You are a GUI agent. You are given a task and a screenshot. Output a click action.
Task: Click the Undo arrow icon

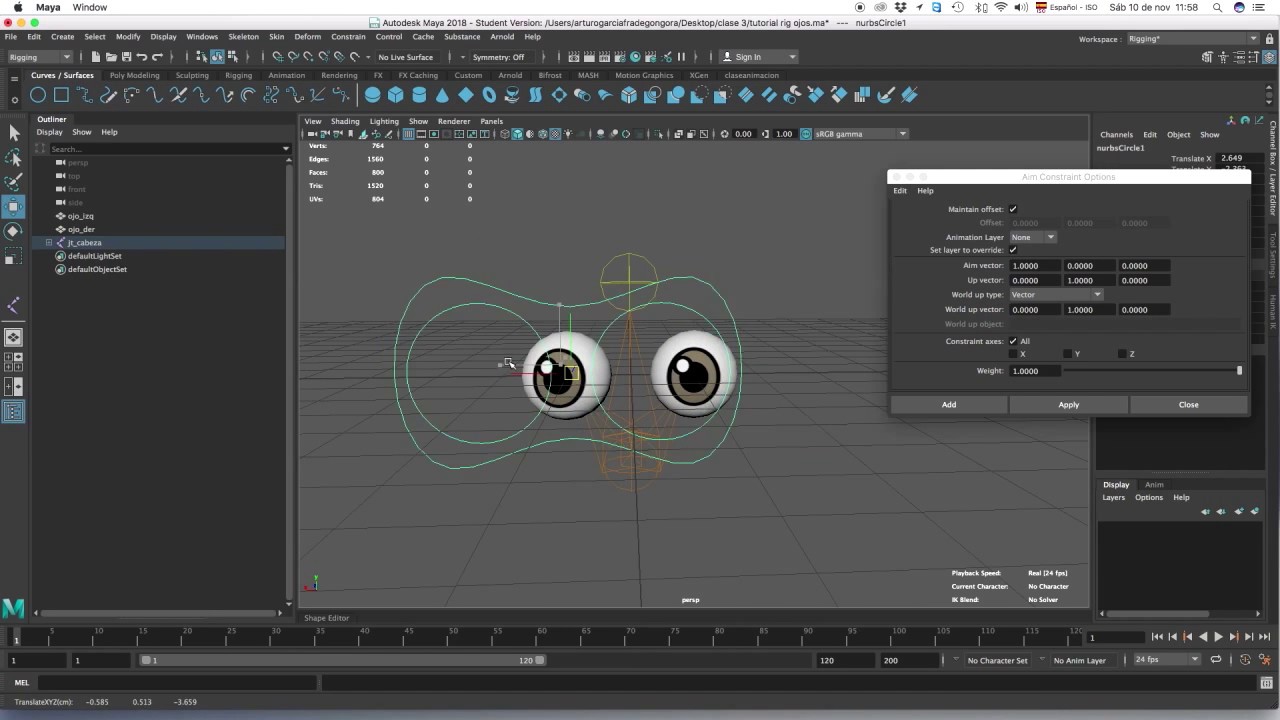point(141,57)
